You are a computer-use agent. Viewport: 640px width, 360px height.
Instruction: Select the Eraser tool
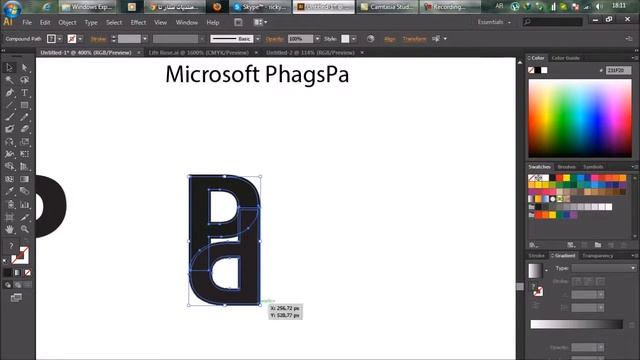pos(24,129)
